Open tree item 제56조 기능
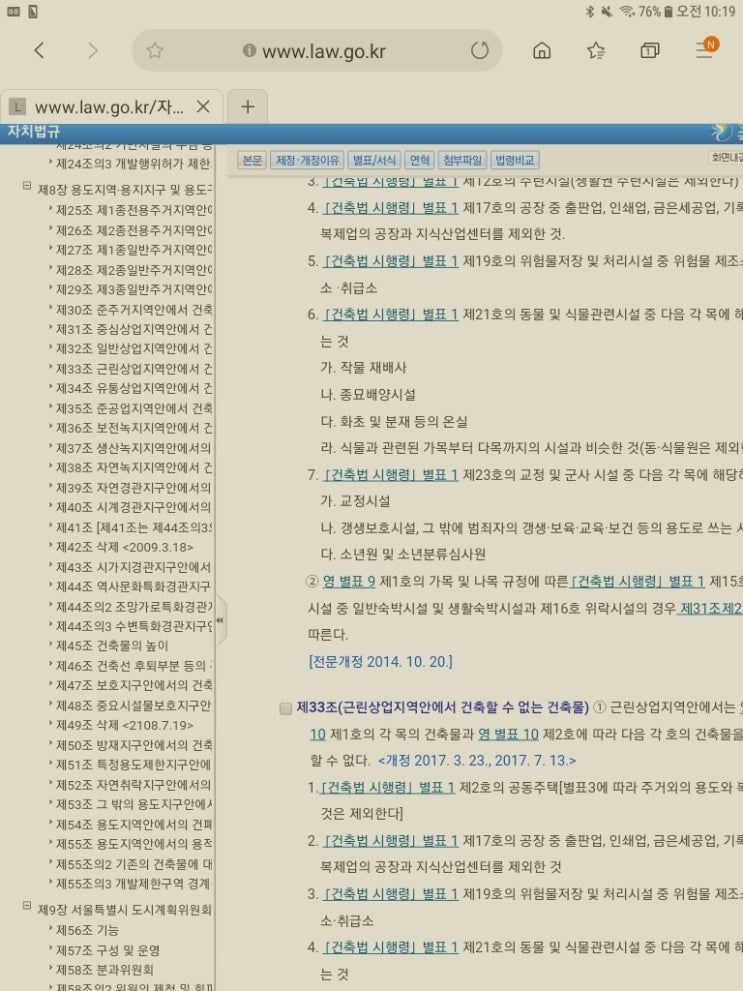Screen dimensions: 743x991 tap(87, 930)
